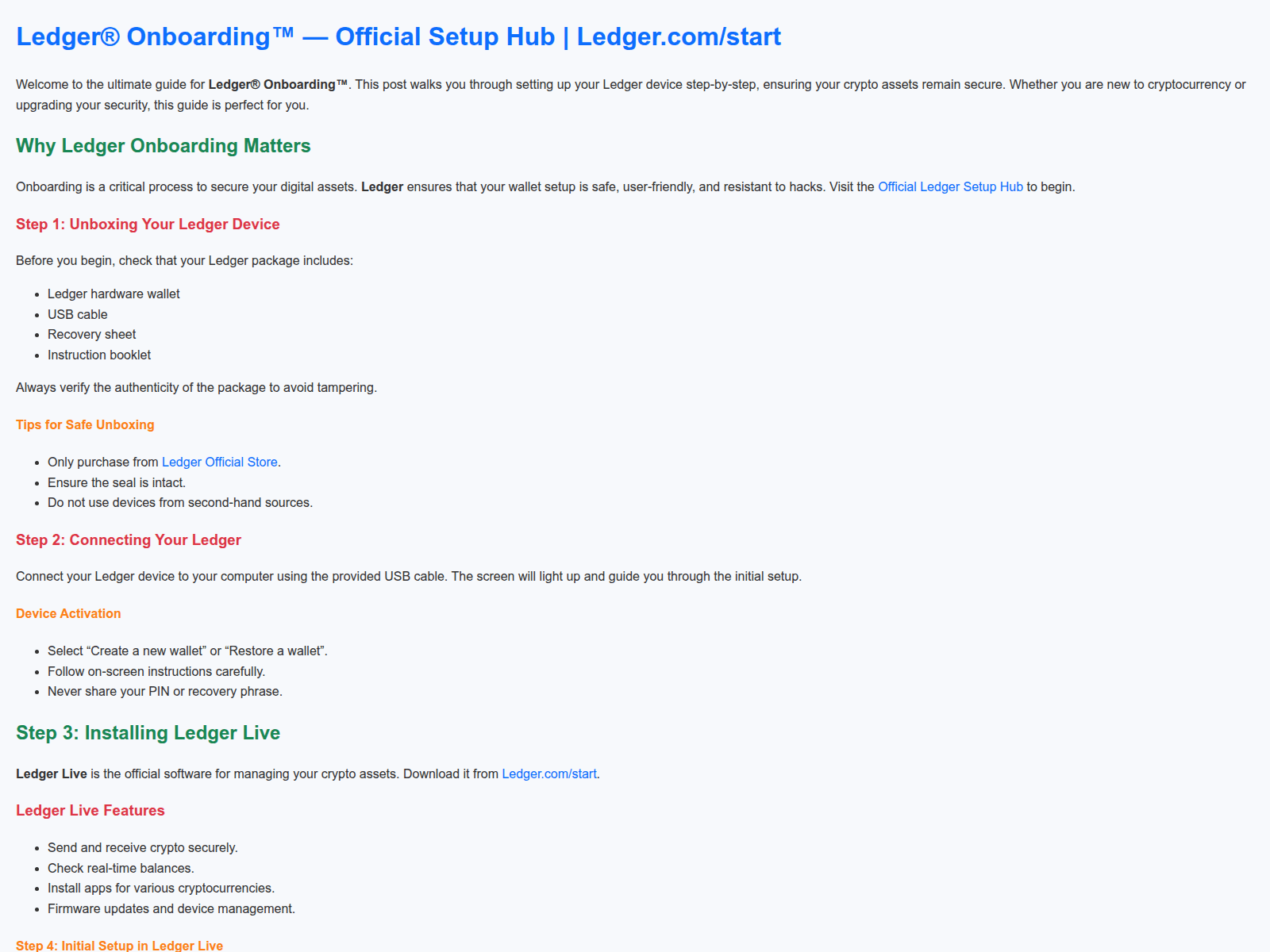Click 'Send and receive crypto securely.' item
The image size is (1270, 952).
(143, 847)
